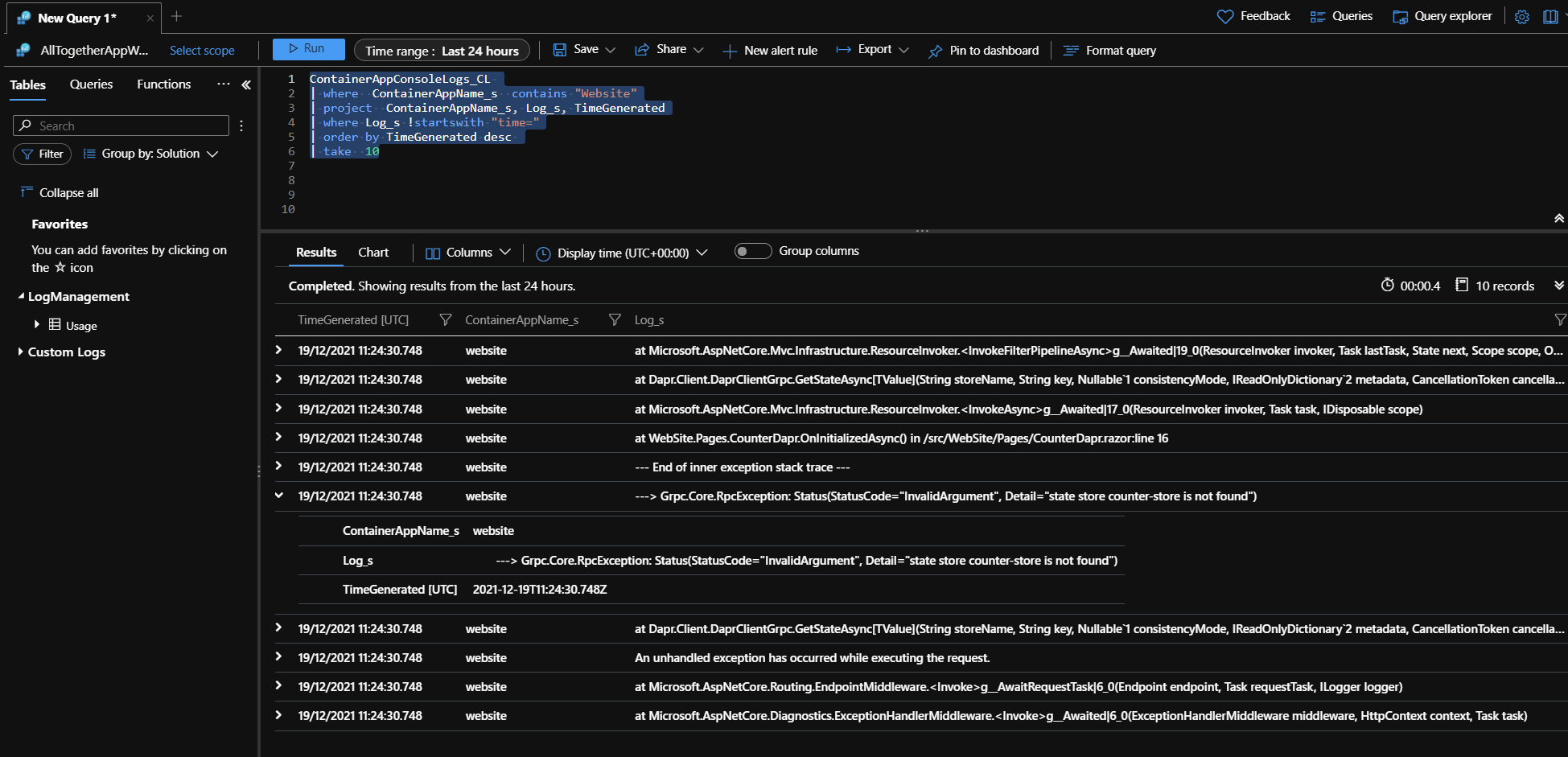Open the Time range selector

tap(442, 51)
